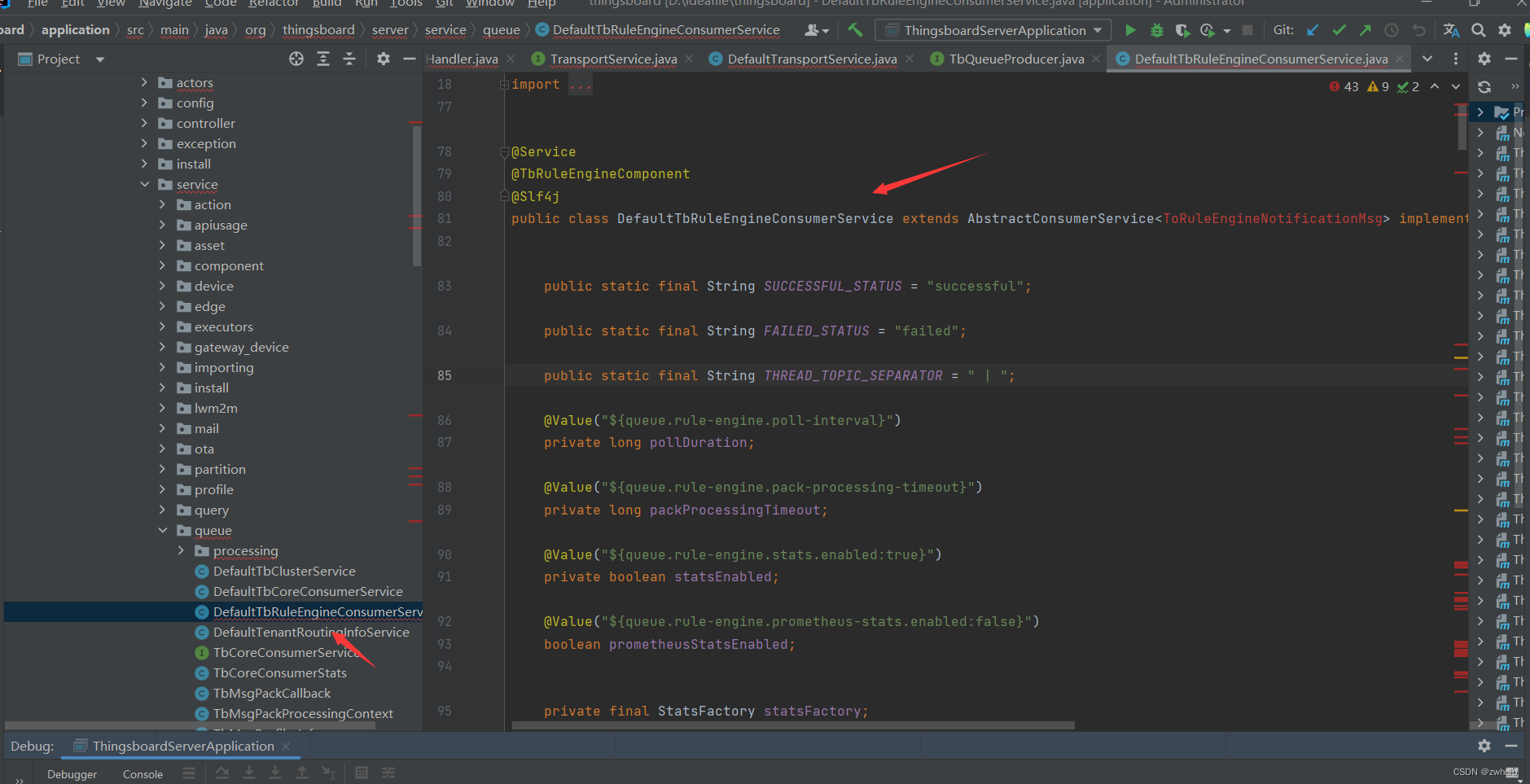This screenshot has width=1530, height=784.
Task: Click the 'queue' breadcrumb in the navigation bar
Action: coord(501,30)
